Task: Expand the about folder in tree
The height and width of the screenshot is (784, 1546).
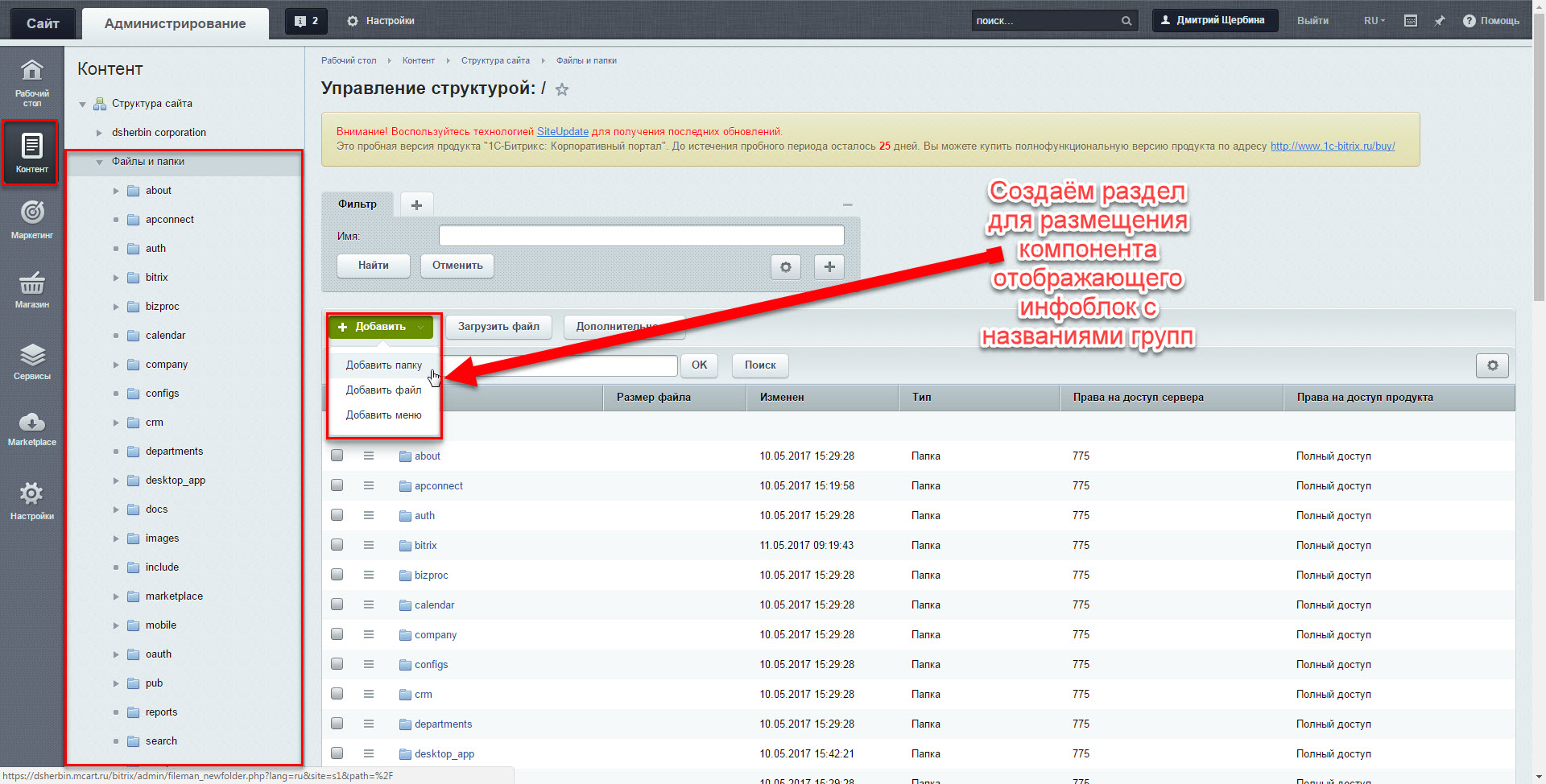Action: 116,191
